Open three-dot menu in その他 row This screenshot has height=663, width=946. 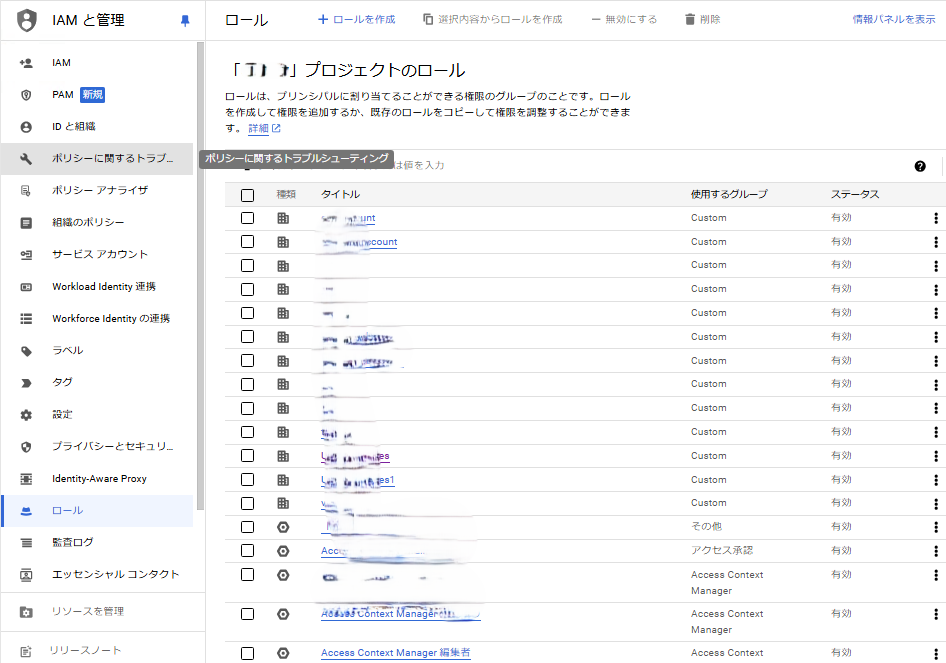(x=936, y=527)
